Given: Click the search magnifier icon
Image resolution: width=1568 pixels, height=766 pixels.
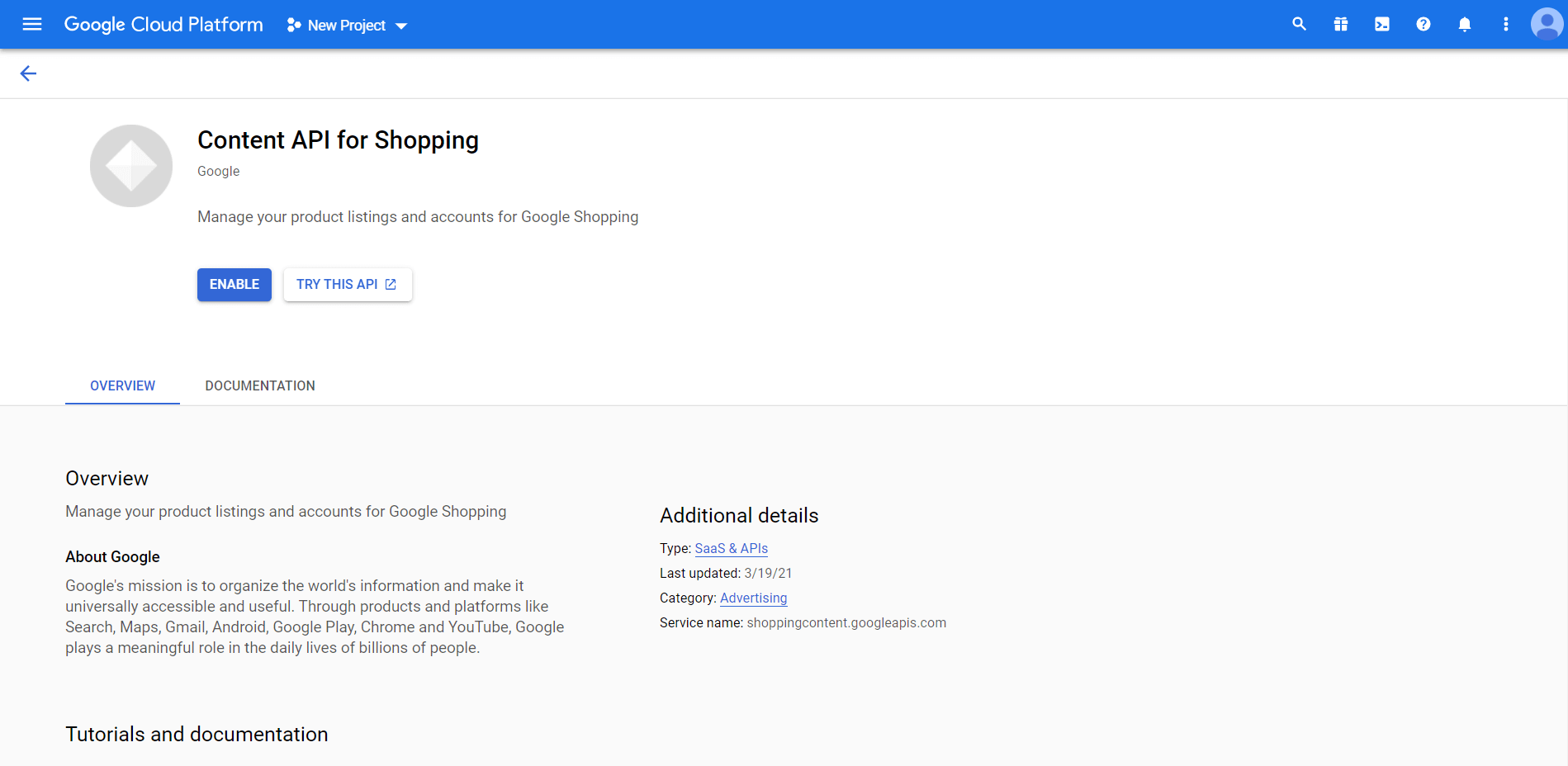Looking at the screenshot, I should 1299,24.
